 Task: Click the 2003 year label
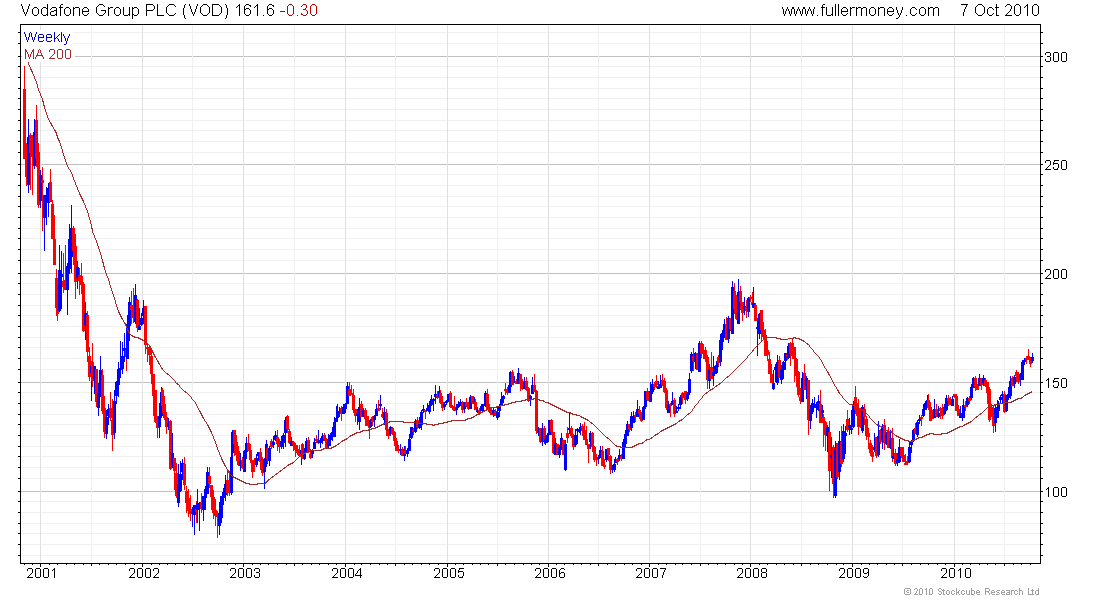(x=245, y=573)
